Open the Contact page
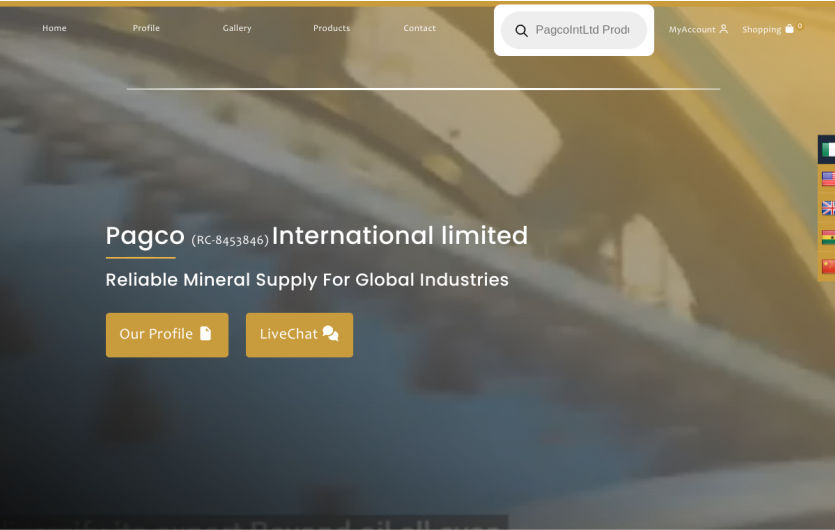The image size is (835, 530). point(420,28)
